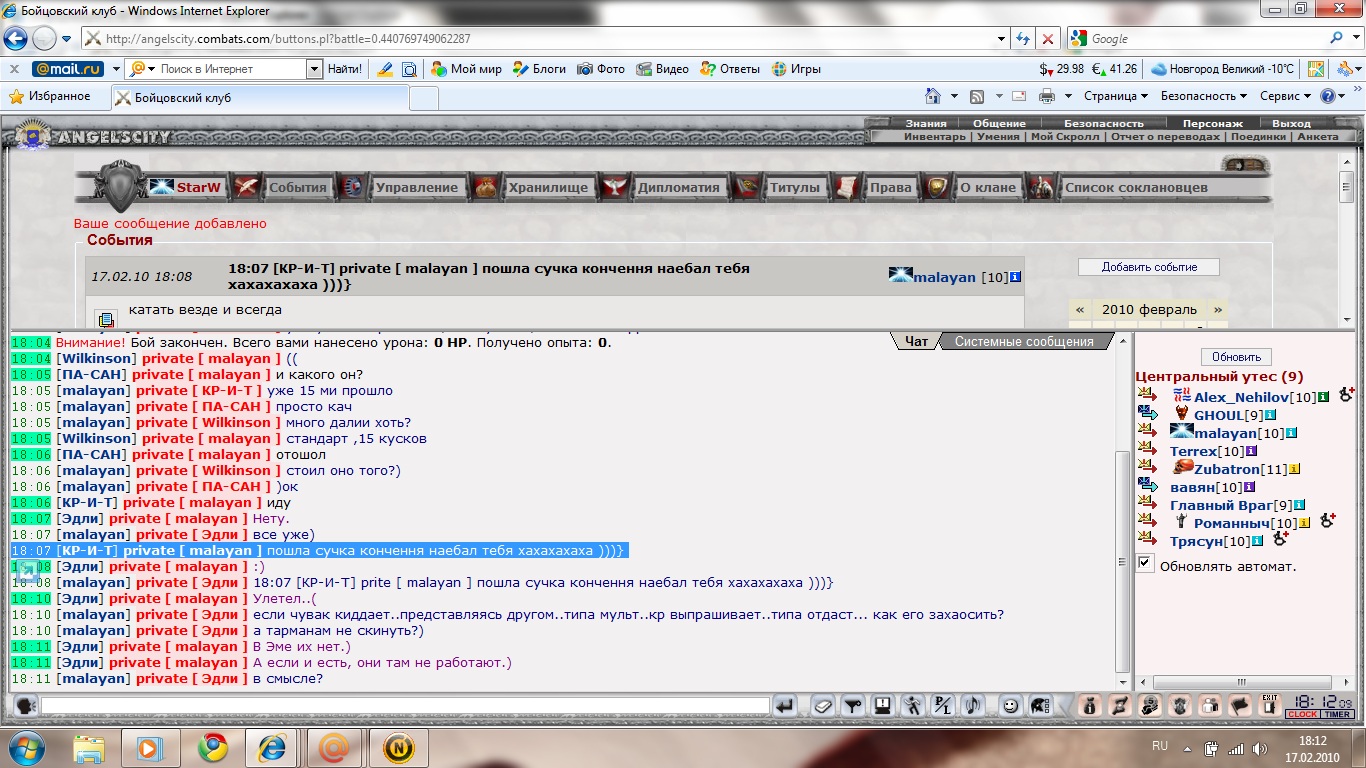The width and height of the screenshot is (1366, 768).
Task: Switch to the Чат tab
Action: 916,341
